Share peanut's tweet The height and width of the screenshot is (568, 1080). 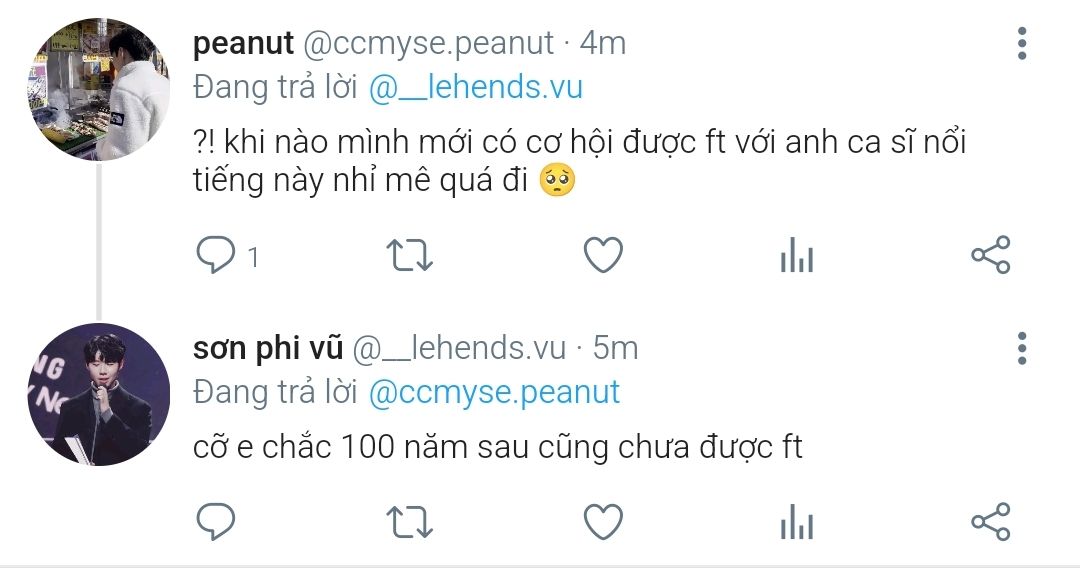(x=991, y=256)
